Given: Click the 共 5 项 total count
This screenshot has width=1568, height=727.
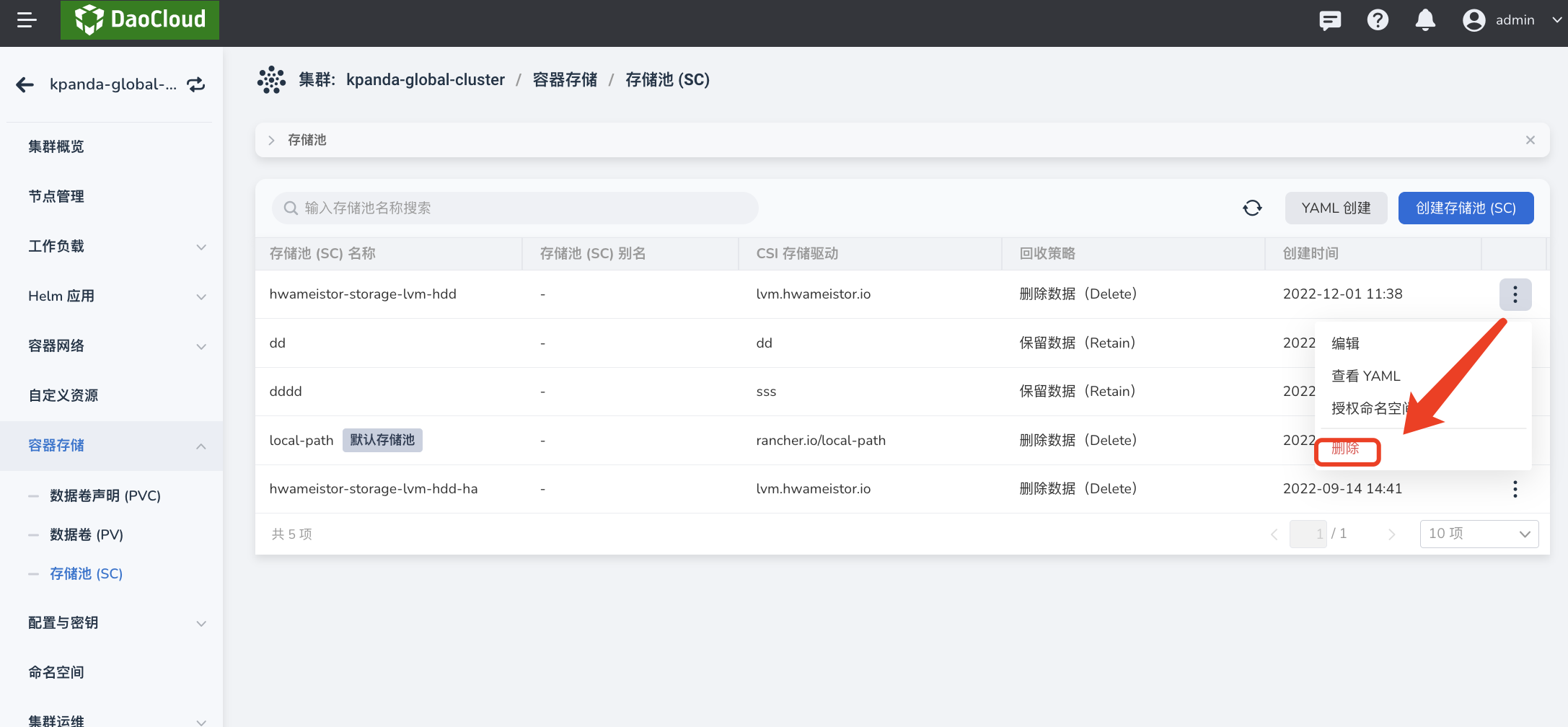Looking at the screenshot, I should click(291, 534).
